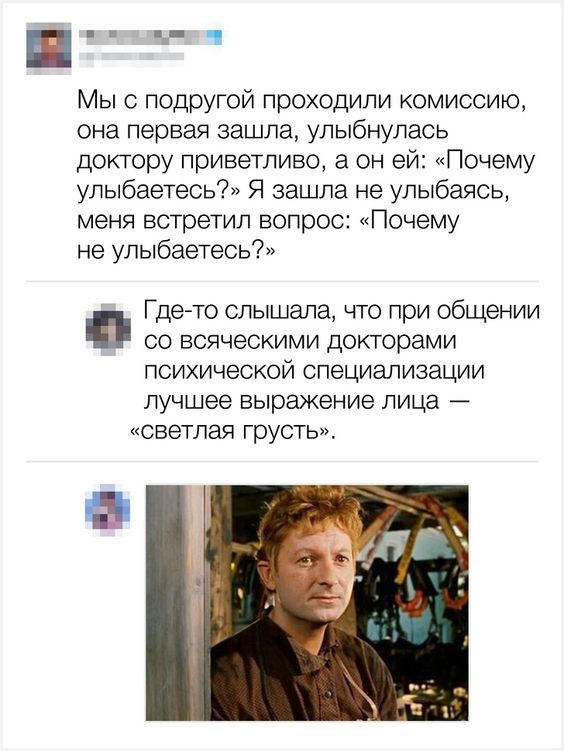Image resolution: width=564 pixels, height=751 pixels.
Task: Click the post text starting with «Мы с подругой»
Action: pos(306,176)
